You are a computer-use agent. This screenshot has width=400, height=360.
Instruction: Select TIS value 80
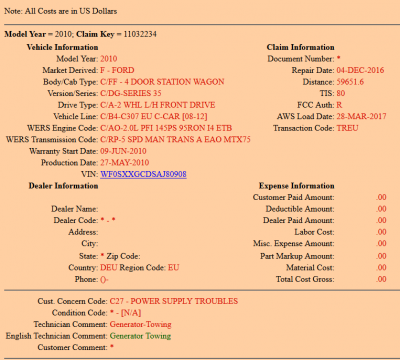[341, 93]
